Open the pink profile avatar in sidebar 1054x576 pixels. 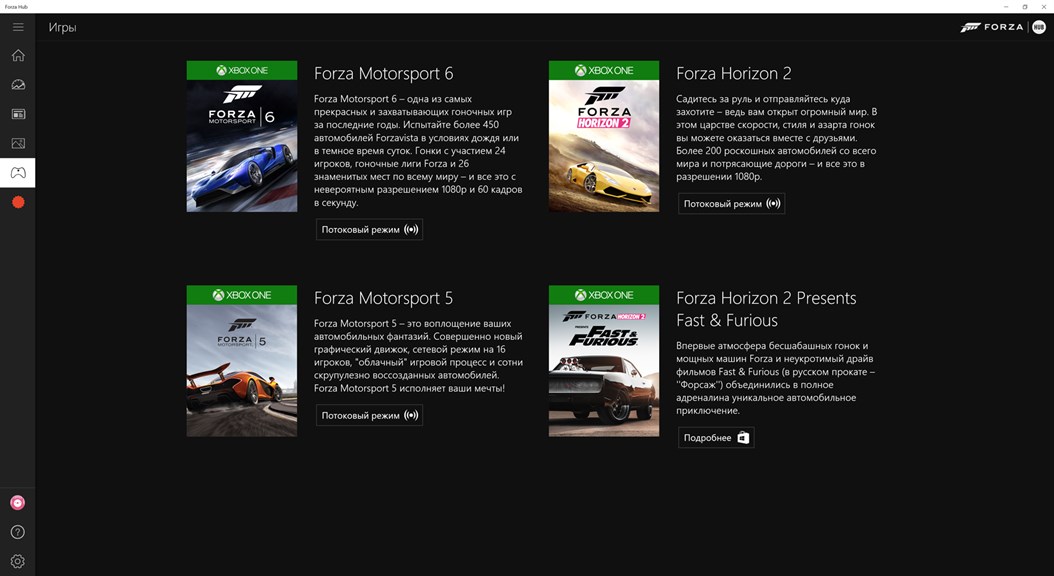[x=16, y=501]
